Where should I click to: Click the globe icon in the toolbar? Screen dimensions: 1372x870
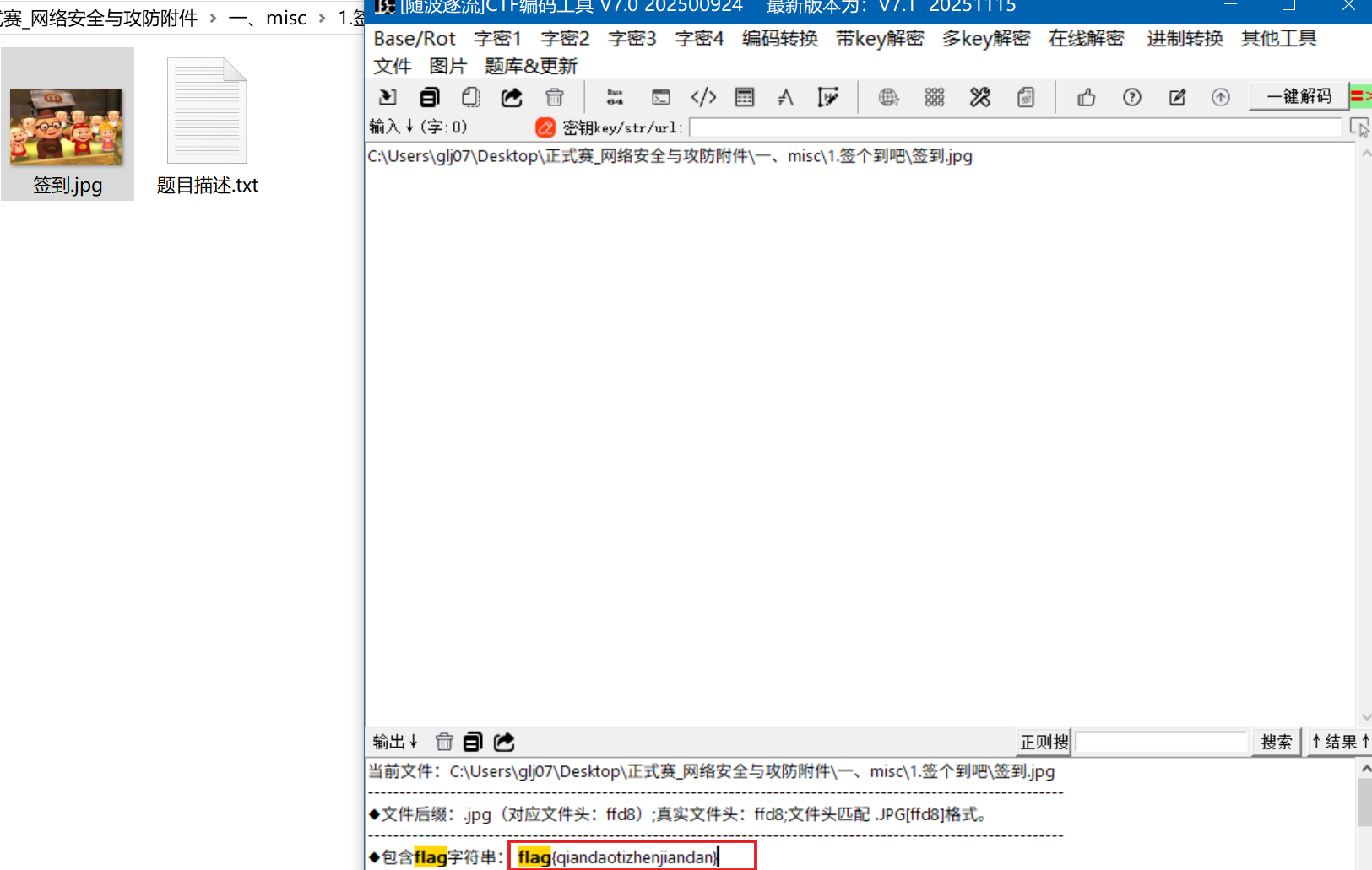coord(888,97)
